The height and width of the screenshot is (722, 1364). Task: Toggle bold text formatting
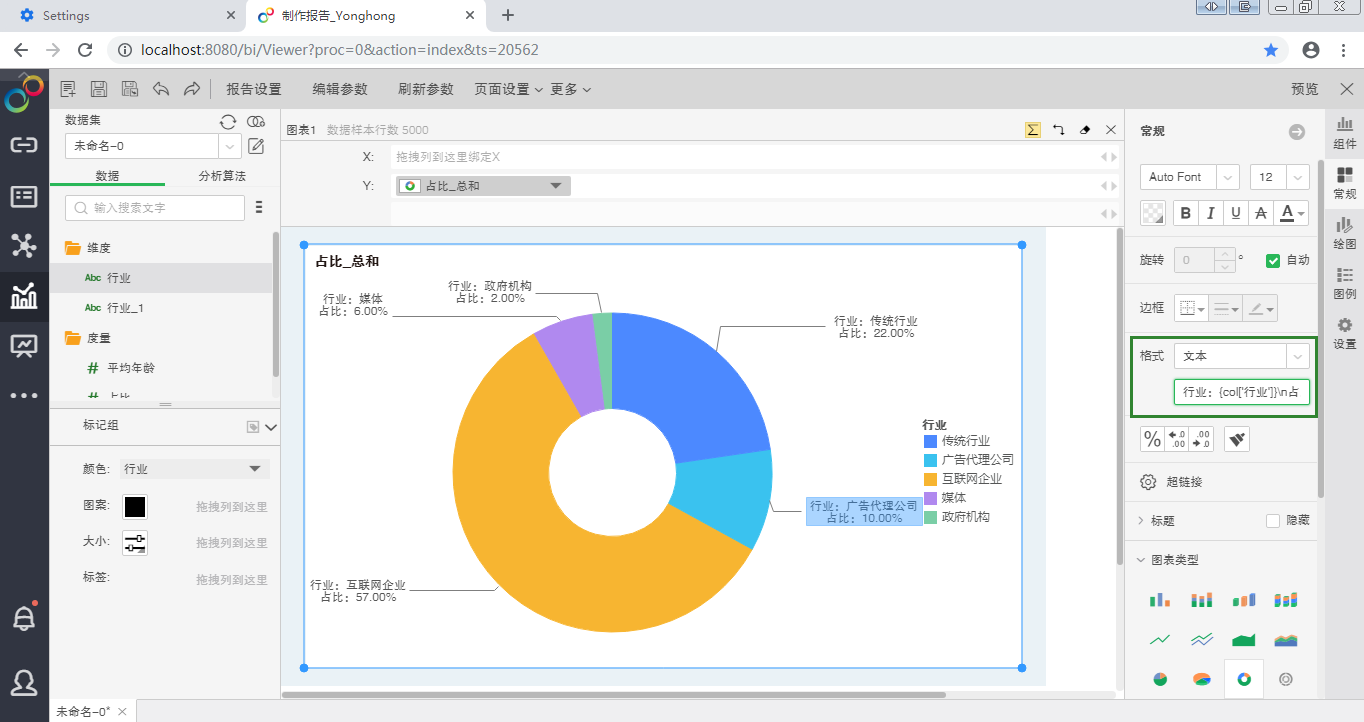point(1186,213)
